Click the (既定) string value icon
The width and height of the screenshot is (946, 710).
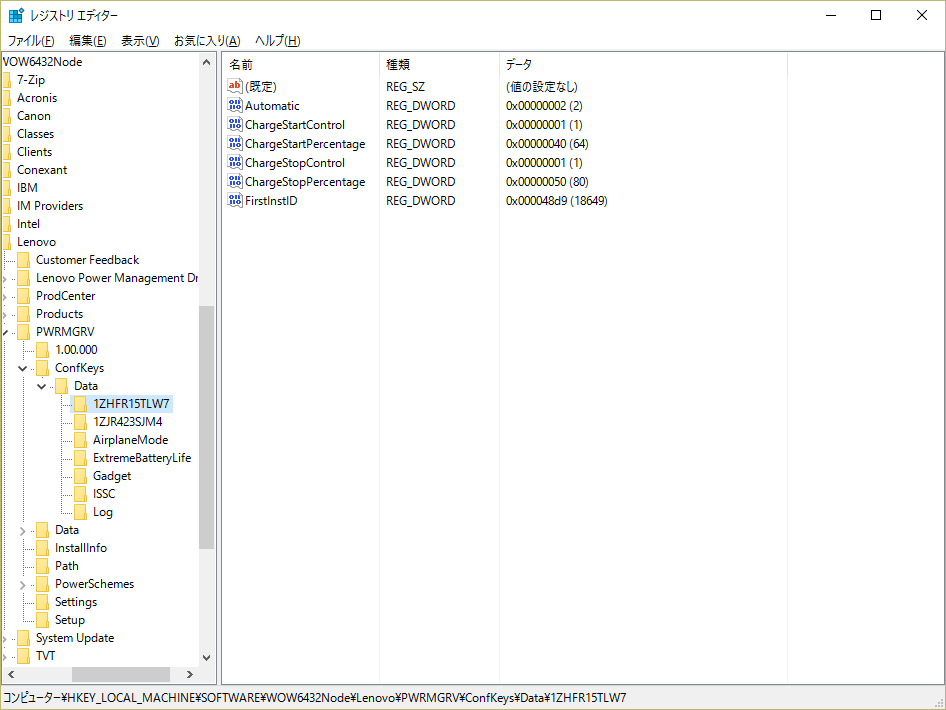(x=235, y=86)
